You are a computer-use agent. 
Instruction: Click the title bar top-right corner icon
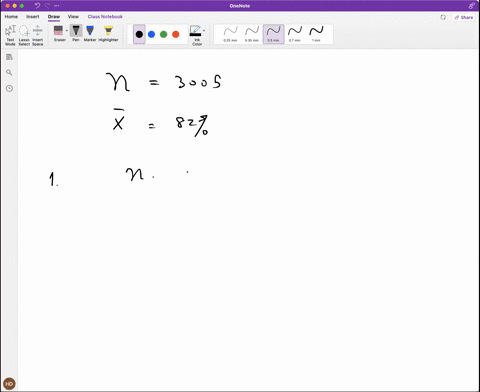click(471, 6)
